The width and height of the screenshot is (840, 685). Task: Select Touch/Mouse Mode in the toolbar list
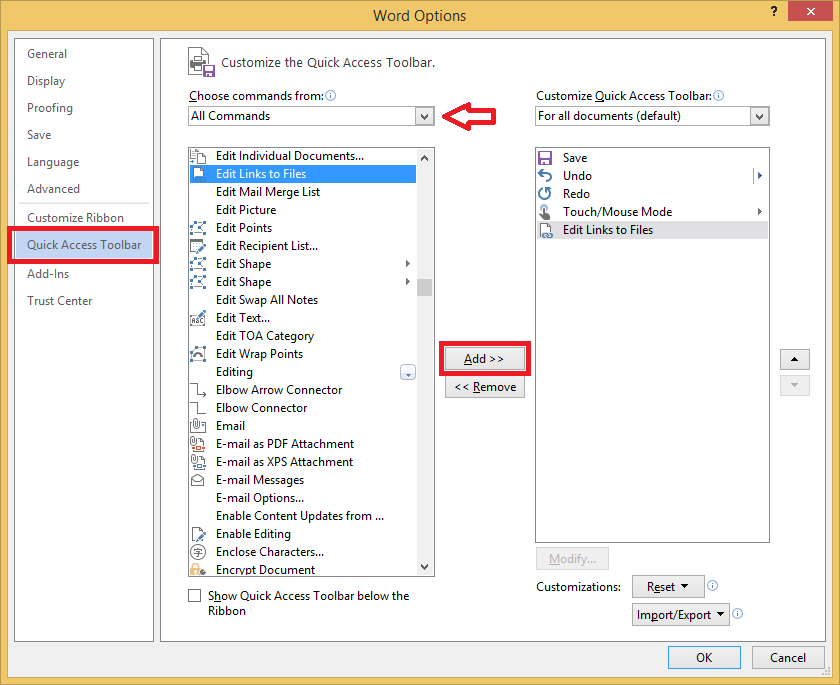click(x=603, y=211)
